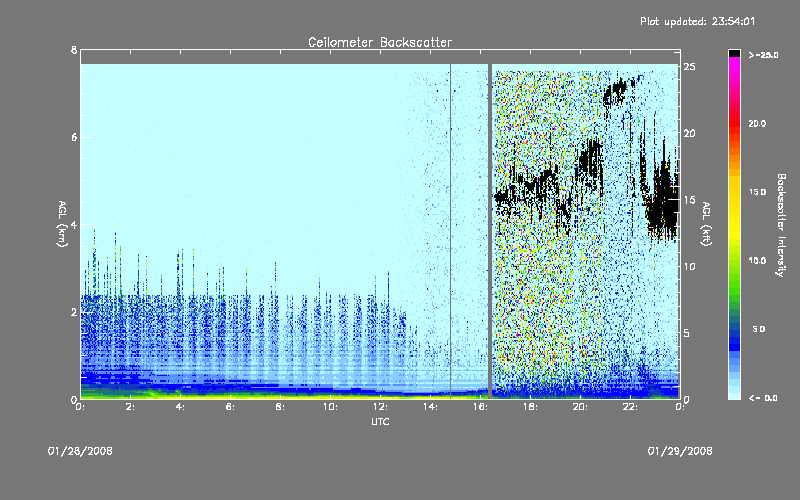The width and height of the screenshot is (800, 500).
Task: Click the "2" tick on km axis
Action: coord(74,312)
